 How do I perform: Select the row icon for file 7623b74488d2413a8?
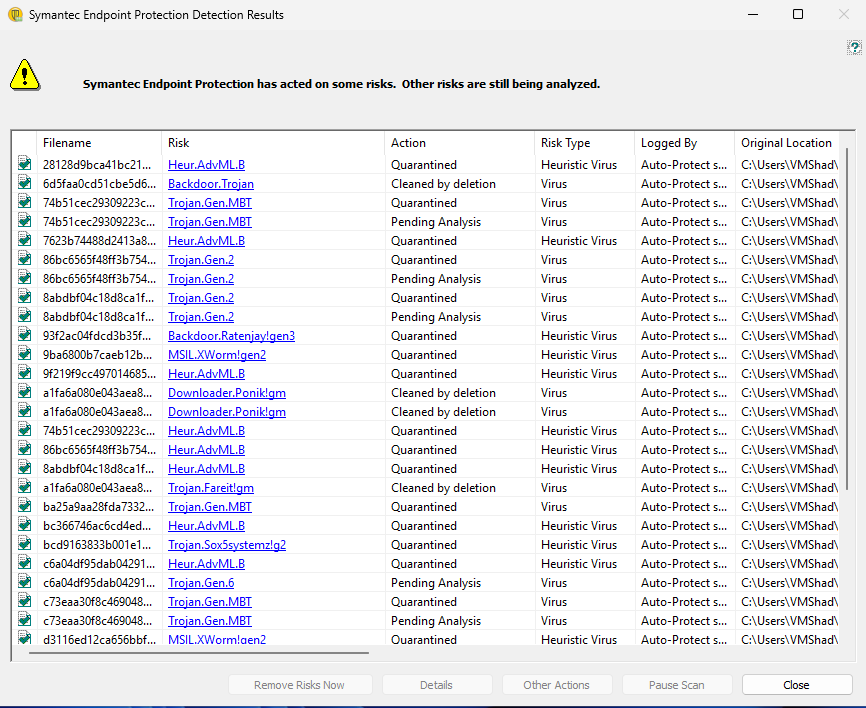[24, 240]
